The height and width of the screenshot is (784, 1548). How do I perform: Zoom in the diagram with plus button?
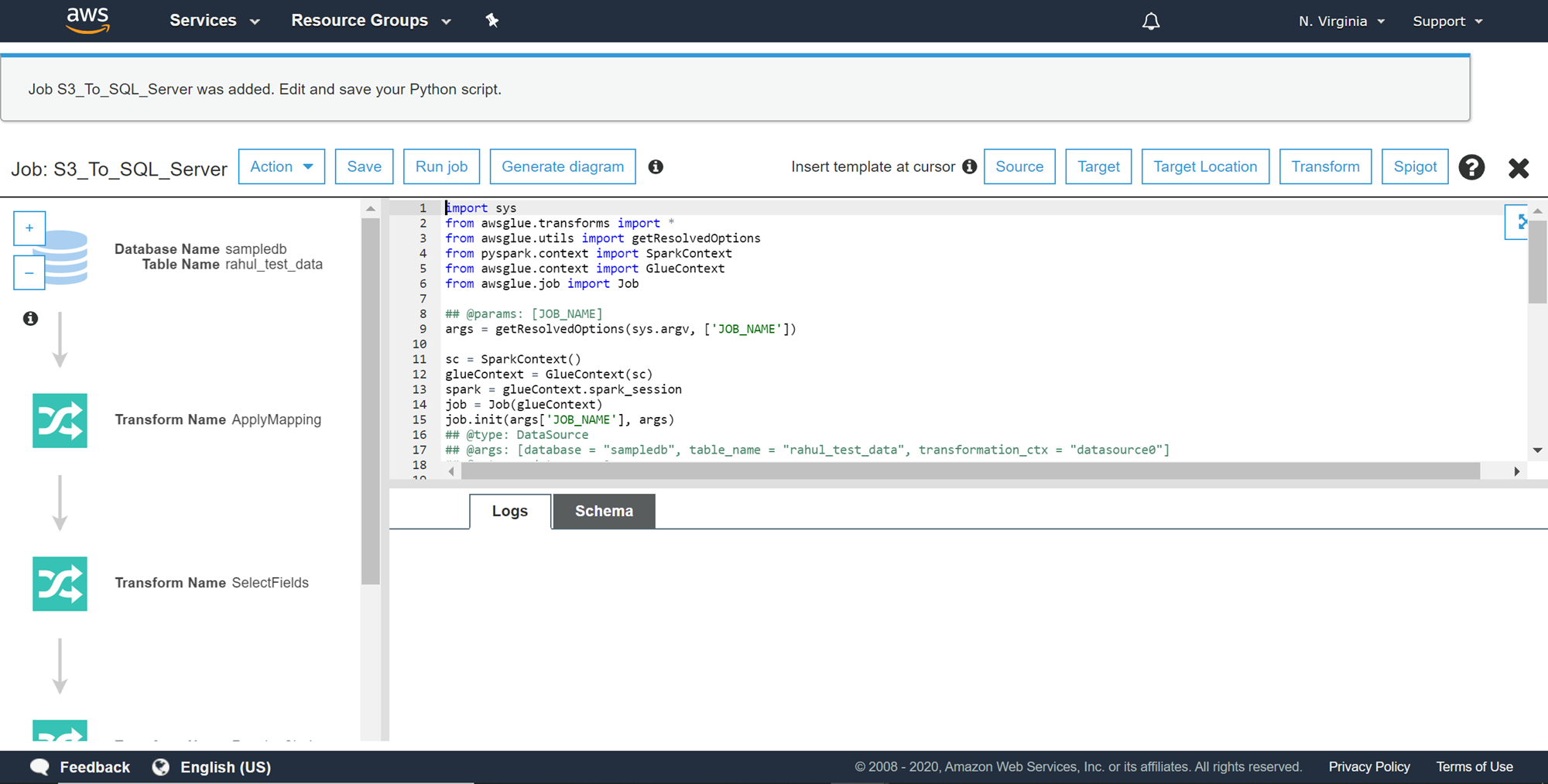click(x=29, y=228)
